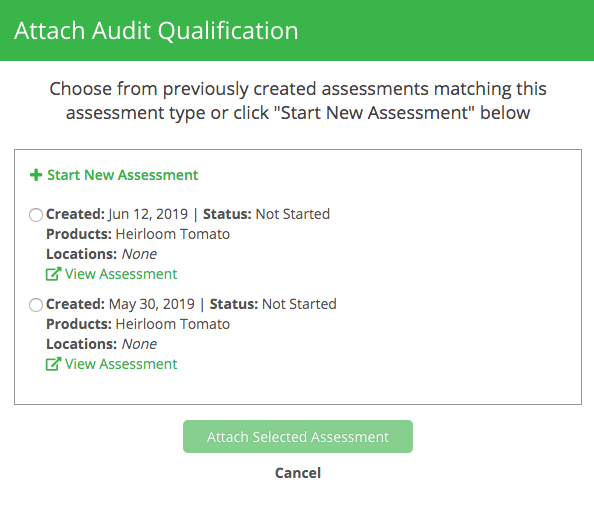
Task: Click the external-link icon for the May 30 assessment
Action: click(x=53, y=364)
